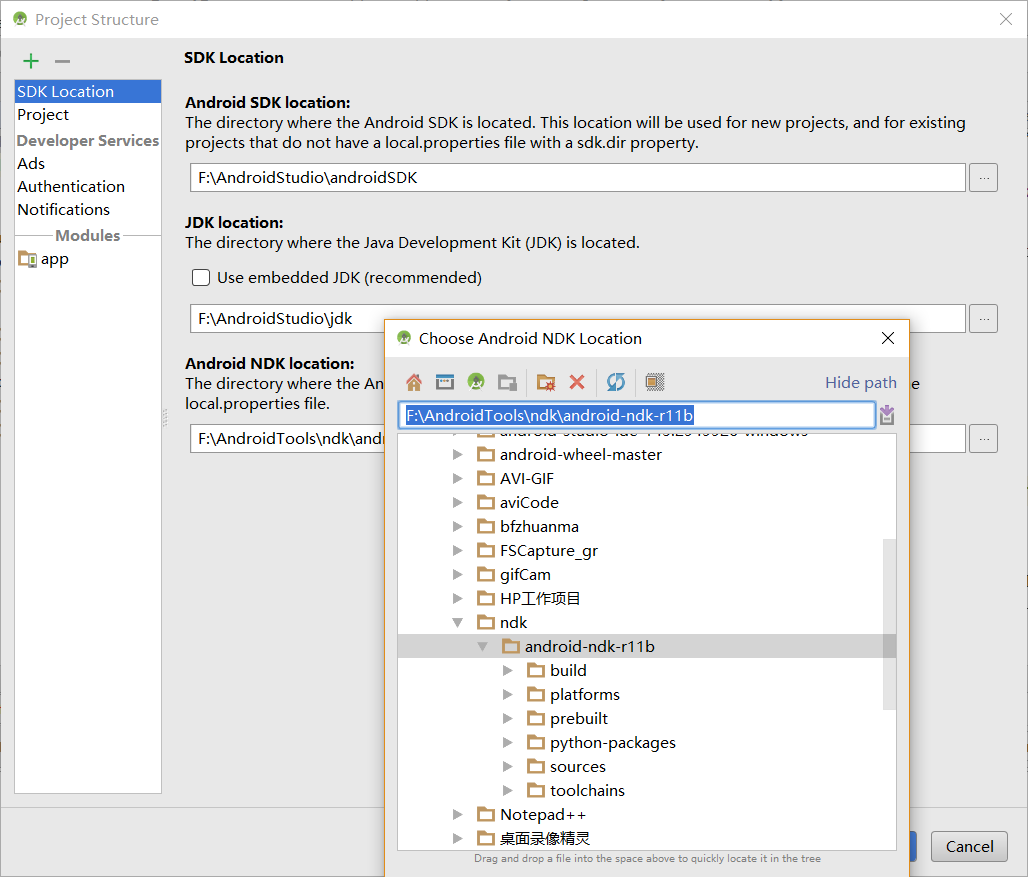Click the minus remove module icon
This screenshot has width=1028, height=877.
click(x=62, y=61)
